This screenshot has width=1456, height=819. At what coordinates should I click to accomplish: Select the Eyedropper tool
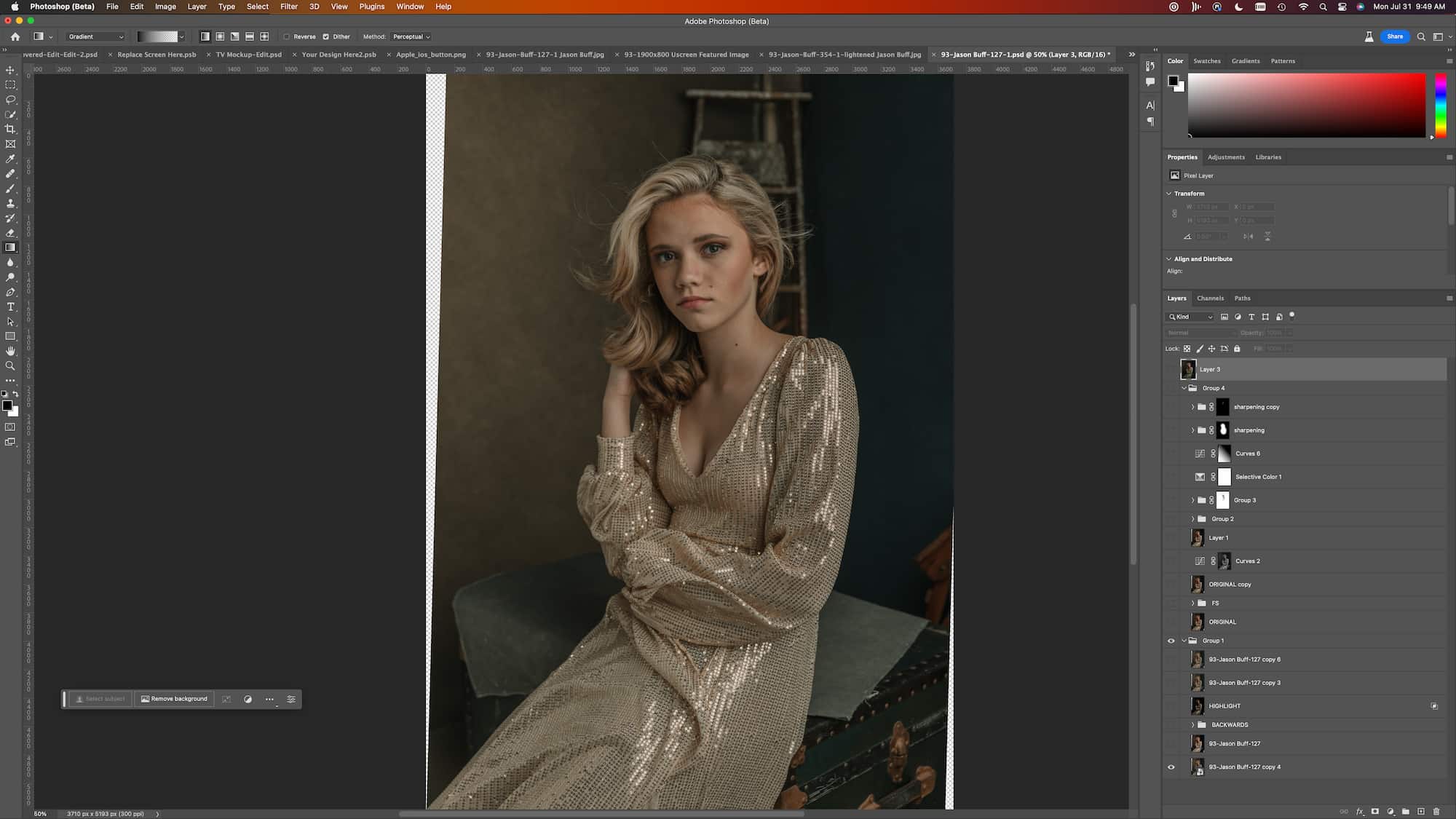[x=10, y=159]
